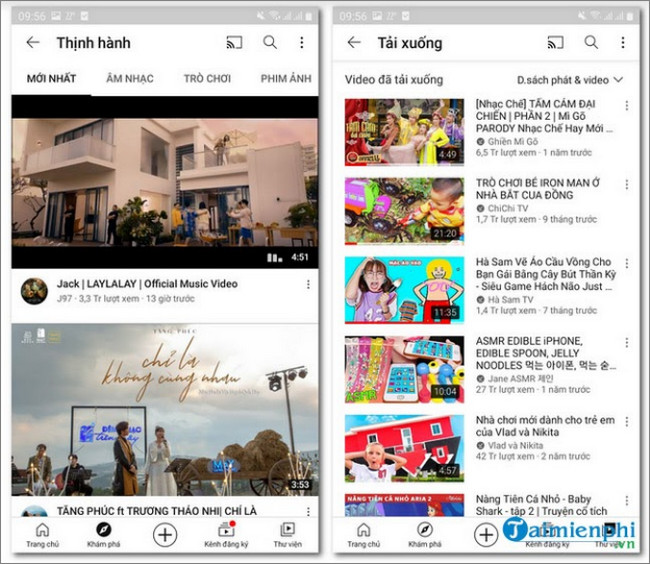Open search on Thịnh hành screen
Screen dimensions: 650x564
click(x=270, y=42)
